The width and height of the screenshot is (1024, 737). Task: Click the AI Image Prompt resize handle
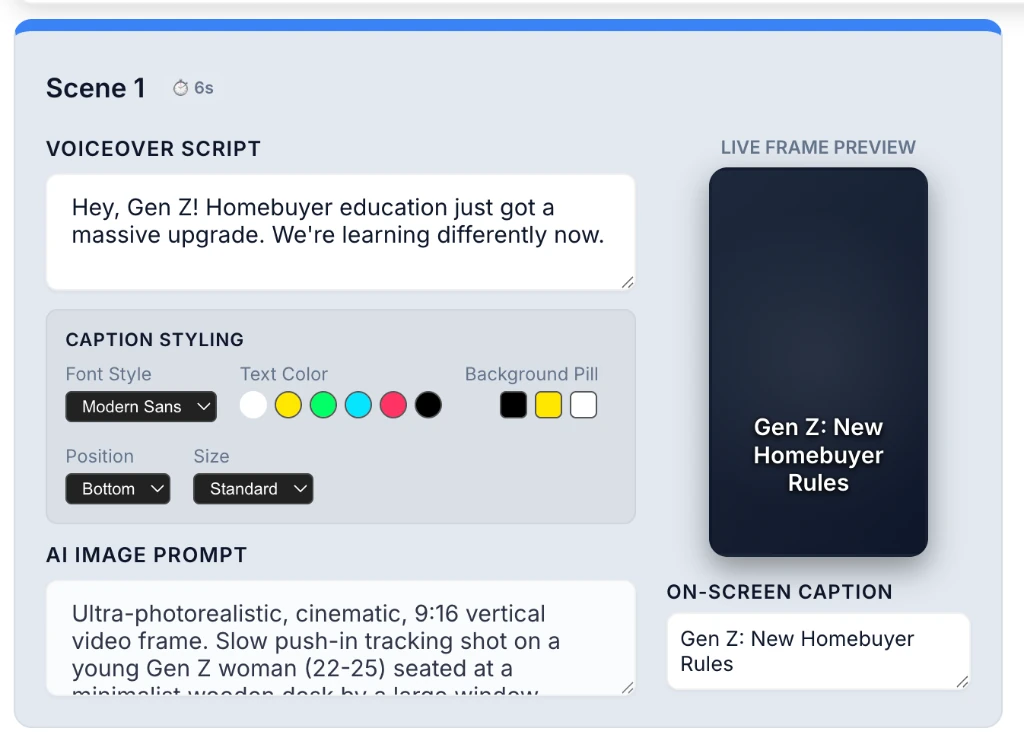pos(628,687)
